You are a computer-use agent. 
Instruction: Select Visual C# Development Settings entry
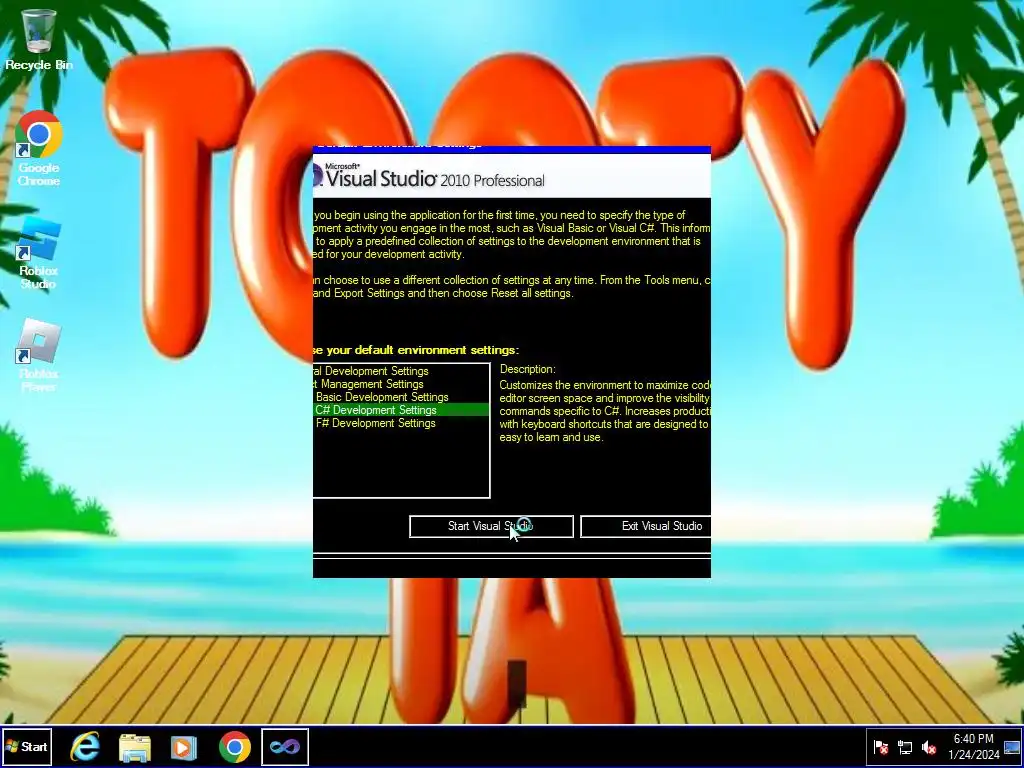400,410
